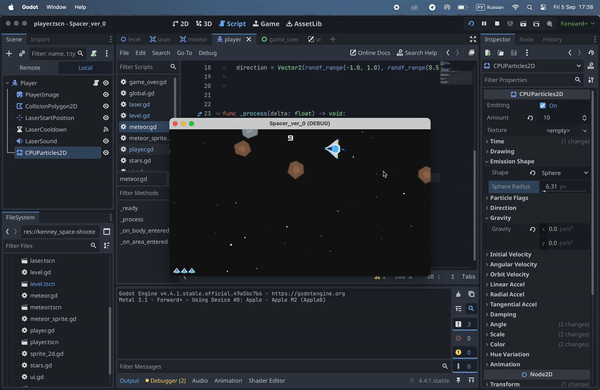Click the Filter Messages field
The image size is (600, 390).
tap(283, 367)
